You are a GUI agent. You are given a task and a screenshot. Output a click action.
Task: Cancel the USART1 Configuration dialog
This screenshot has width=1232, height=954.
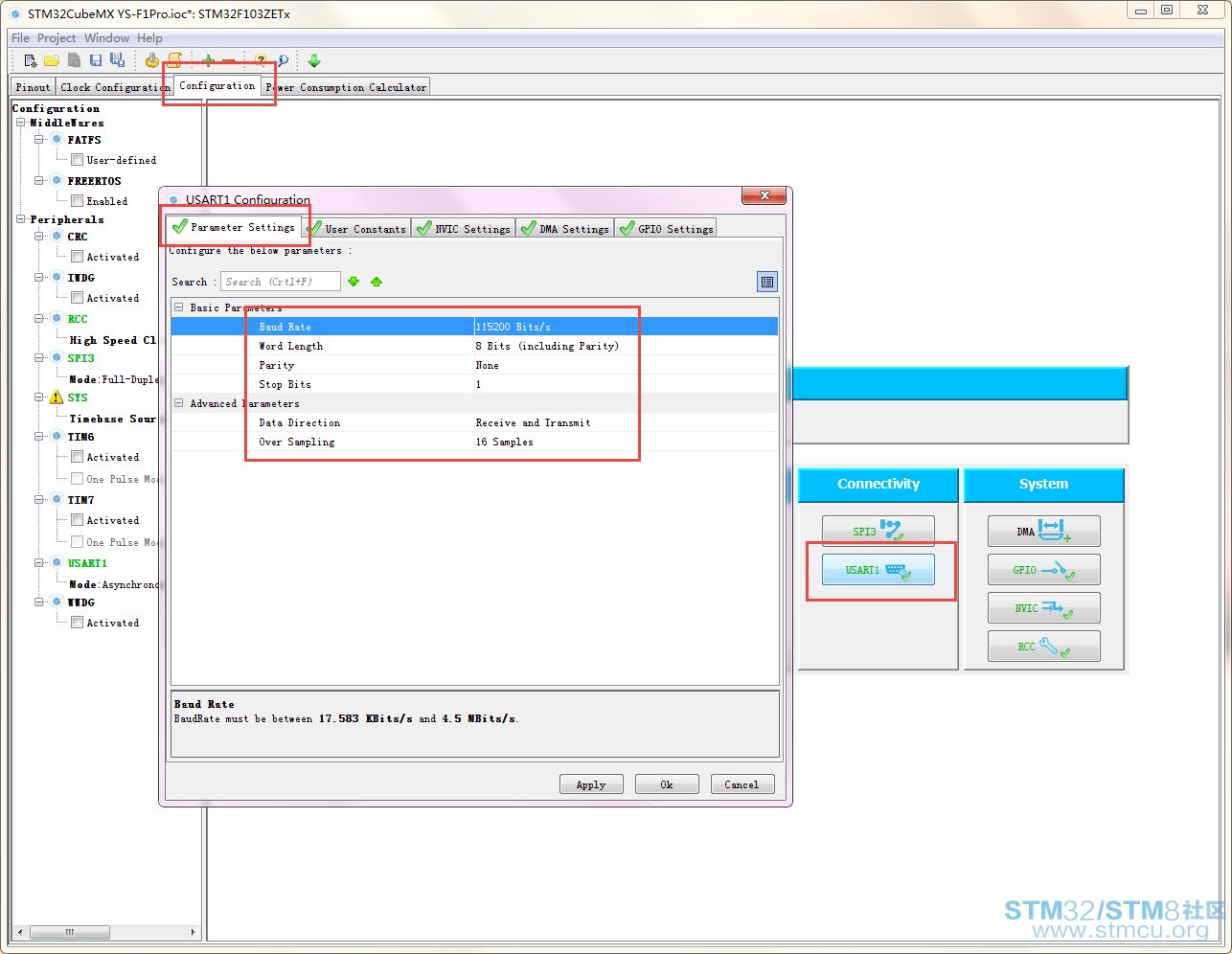[742, 784]
